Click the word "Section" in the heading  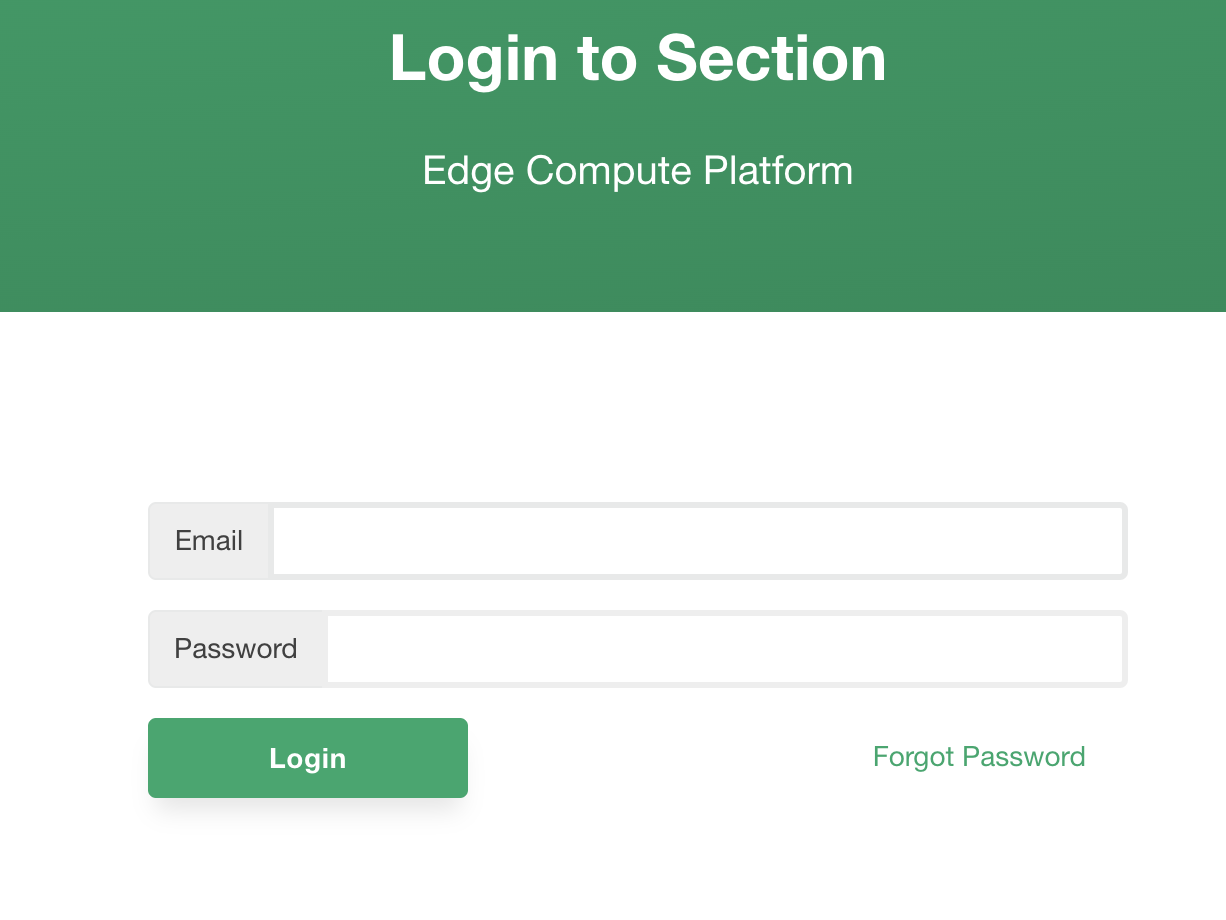tap(771, 58)
